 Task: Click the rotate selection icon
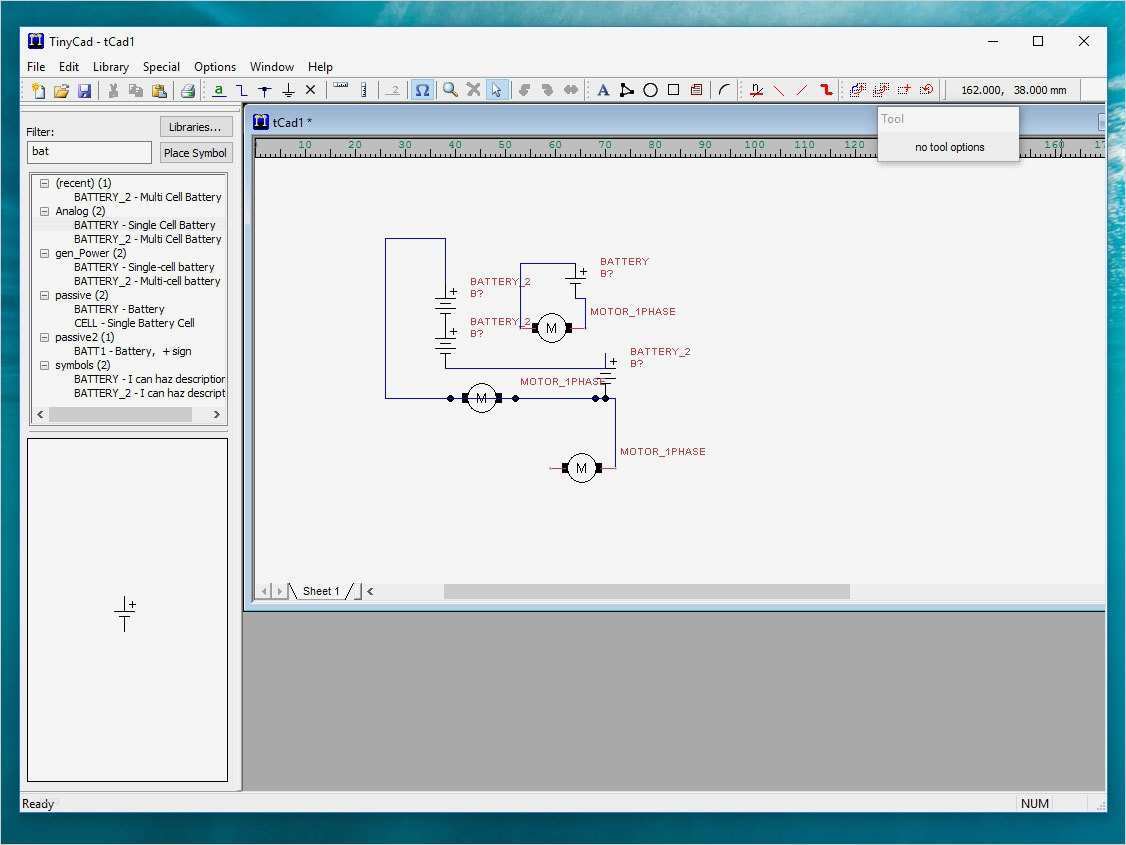927,90
